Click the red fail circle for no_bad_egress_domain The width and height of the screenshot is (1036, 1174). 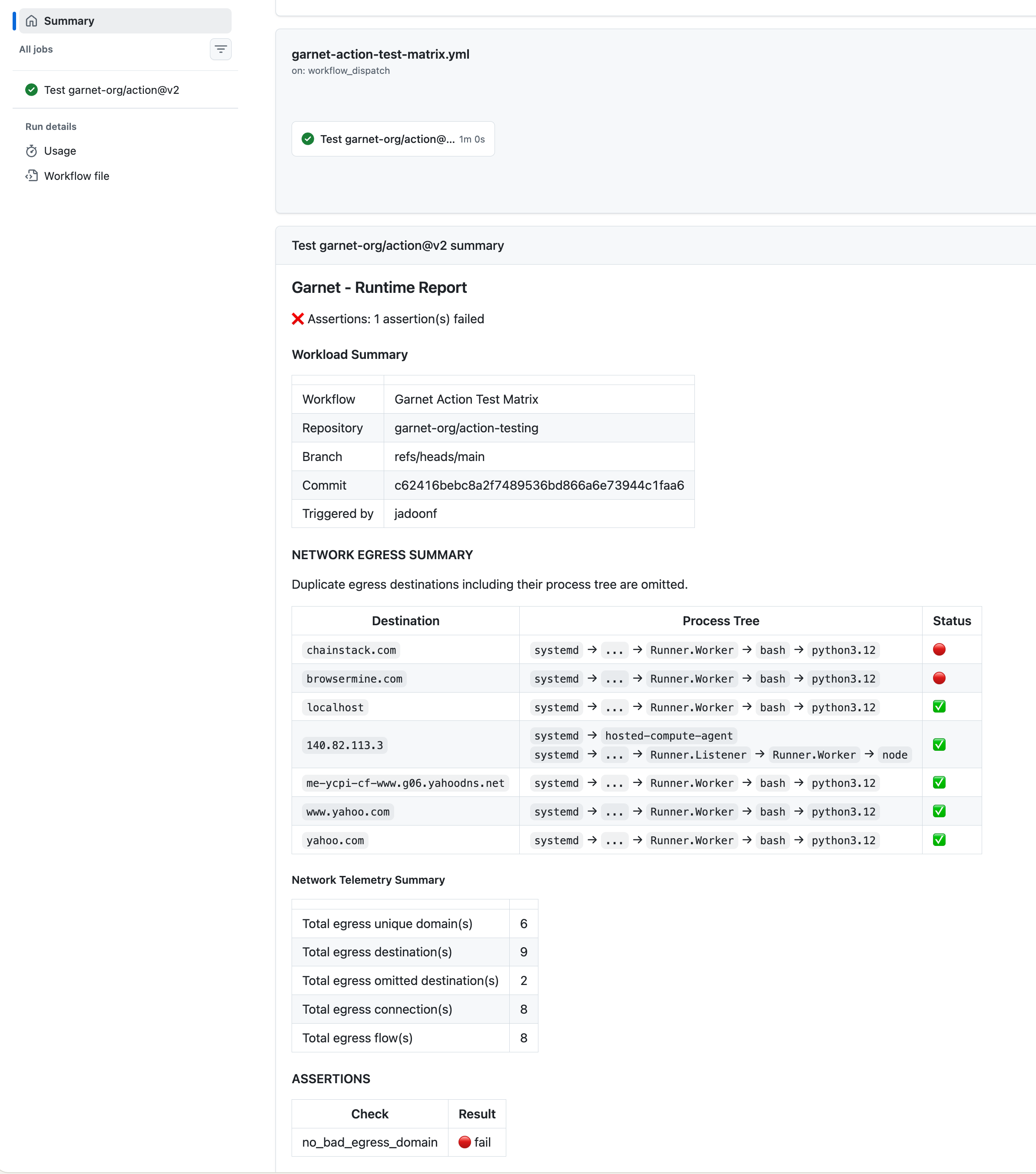(x=464, y=1142)
